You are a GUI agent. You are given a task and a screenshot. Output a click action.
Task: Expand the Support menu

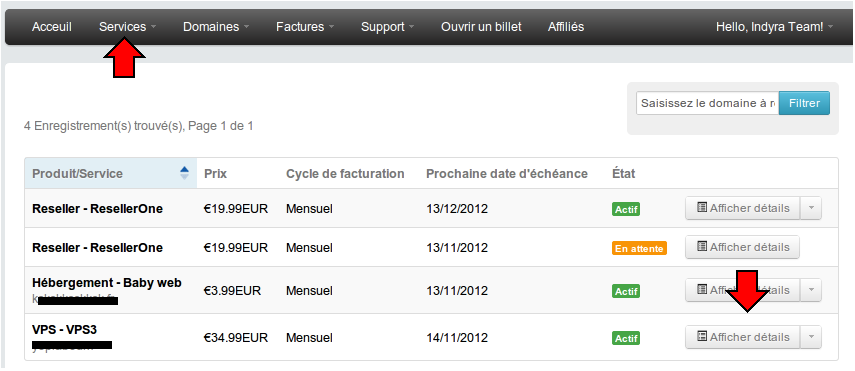[387, 27]
